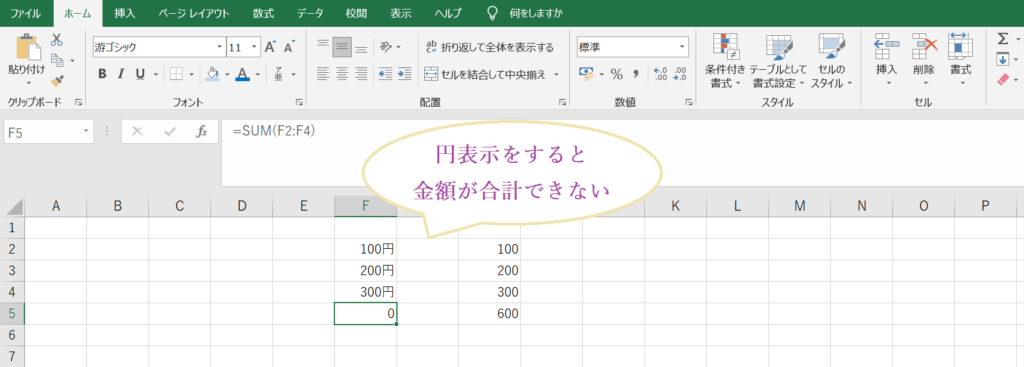Apply the font color A button
Image resolution: width=1024 pixels, height=367 pixels.
(x=243, y=74)
